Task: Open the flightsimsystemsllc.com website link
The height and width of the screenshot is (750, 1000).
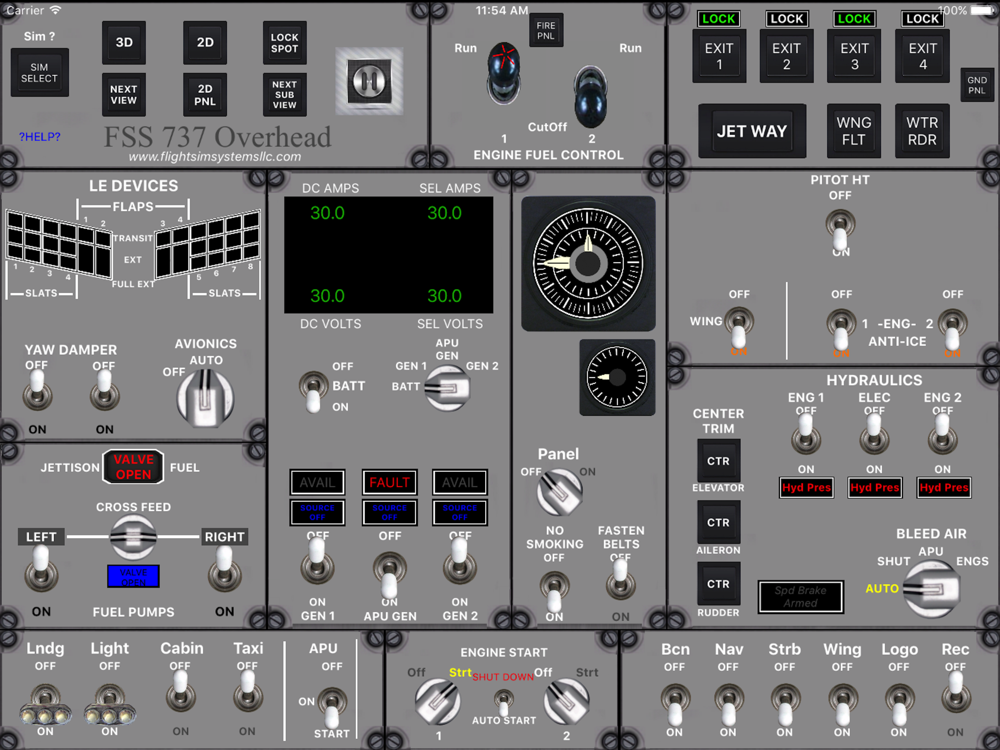Action: (x=214, y=157)
